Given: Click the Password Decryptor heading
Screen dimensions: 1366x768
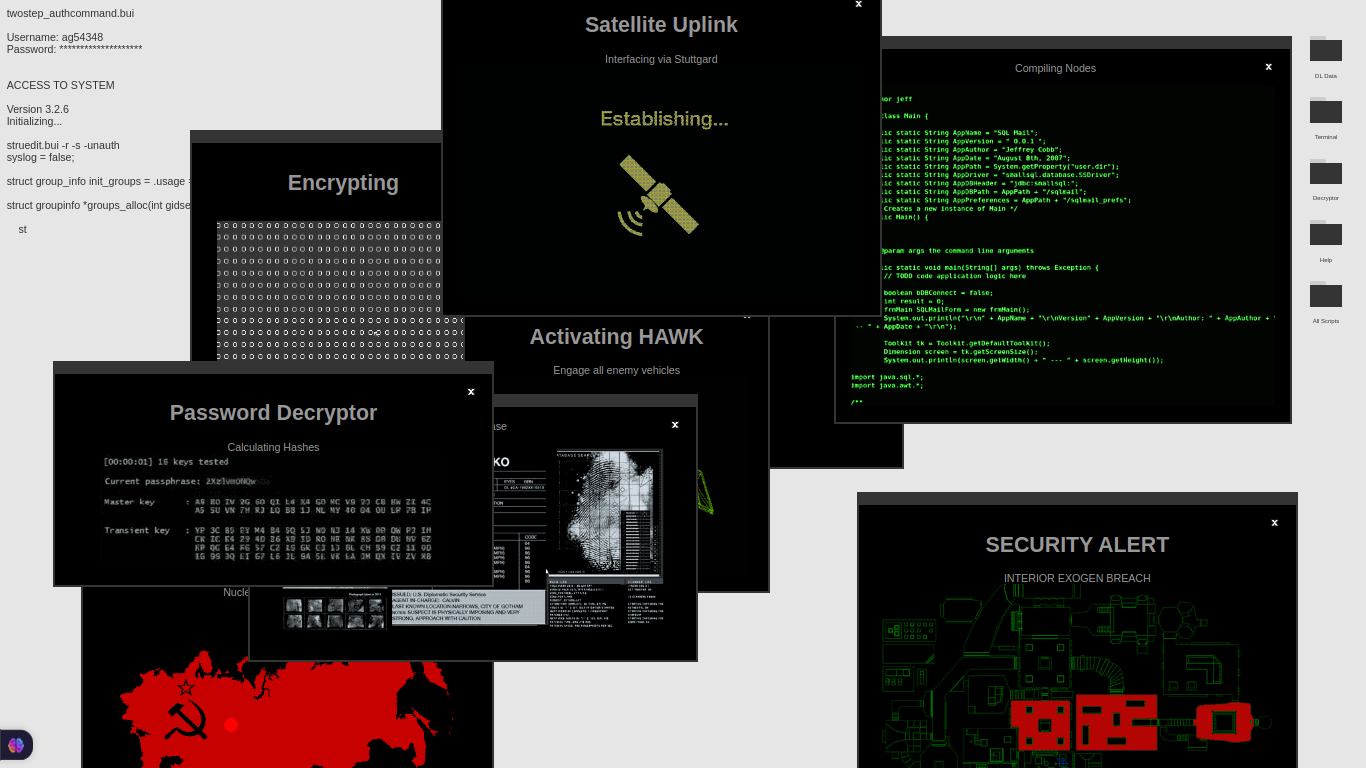Looking at the screenshot, I should pos(273,413).
